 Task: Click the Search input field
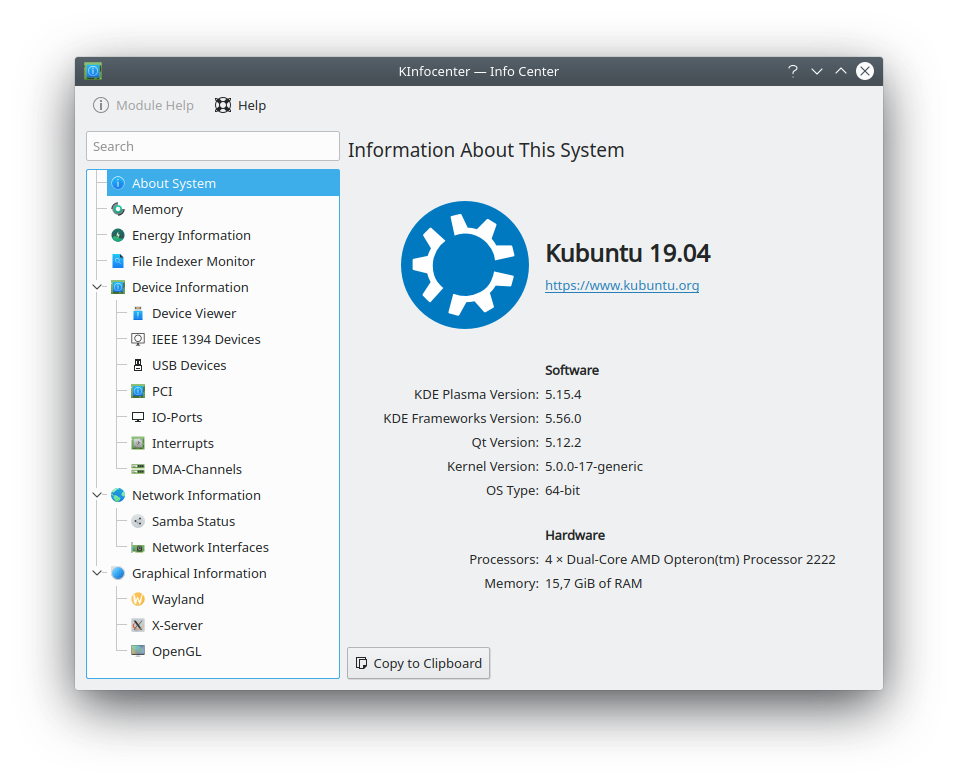coord(213,147)
